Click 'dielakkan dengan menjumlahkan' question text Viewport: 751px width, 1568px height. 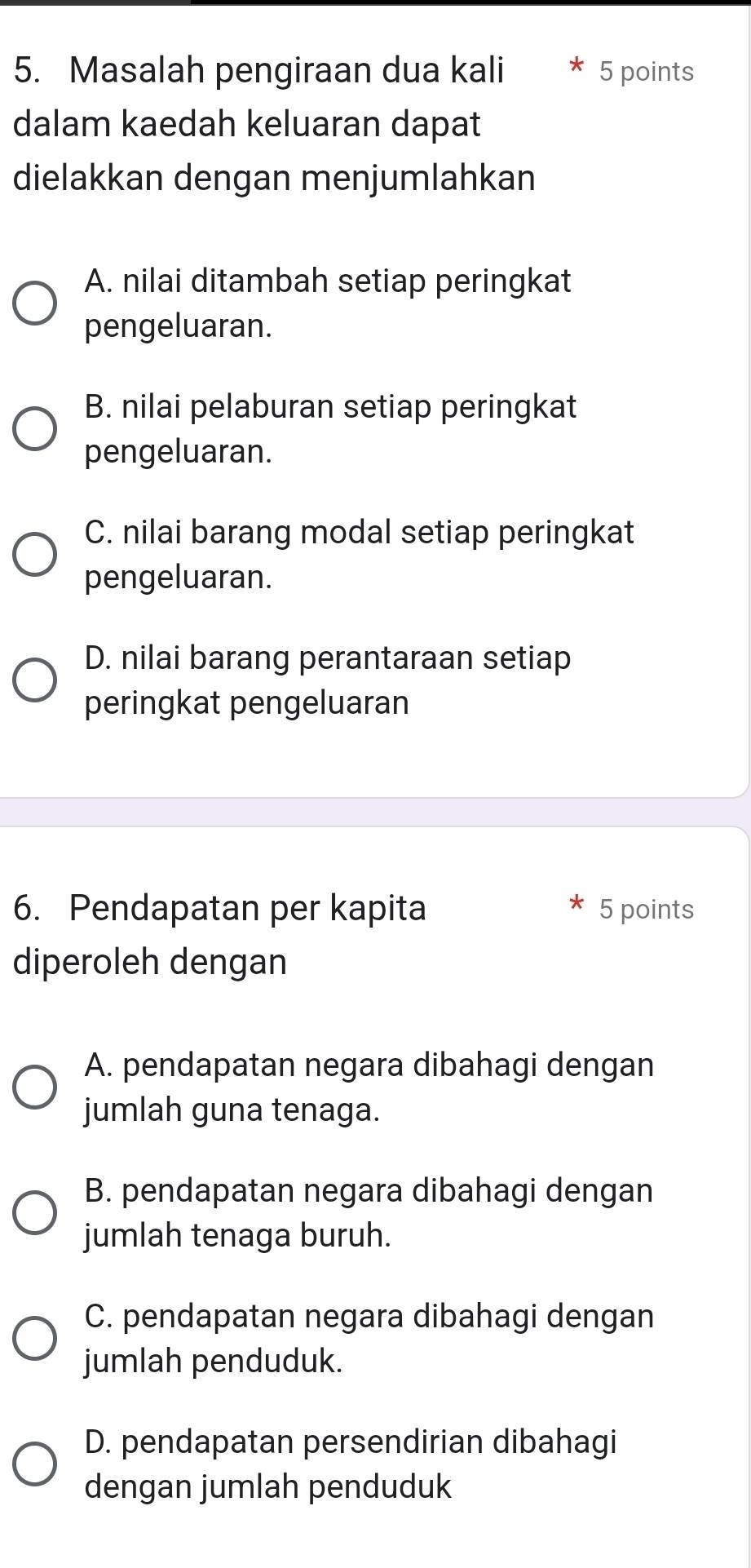point(275,179)
